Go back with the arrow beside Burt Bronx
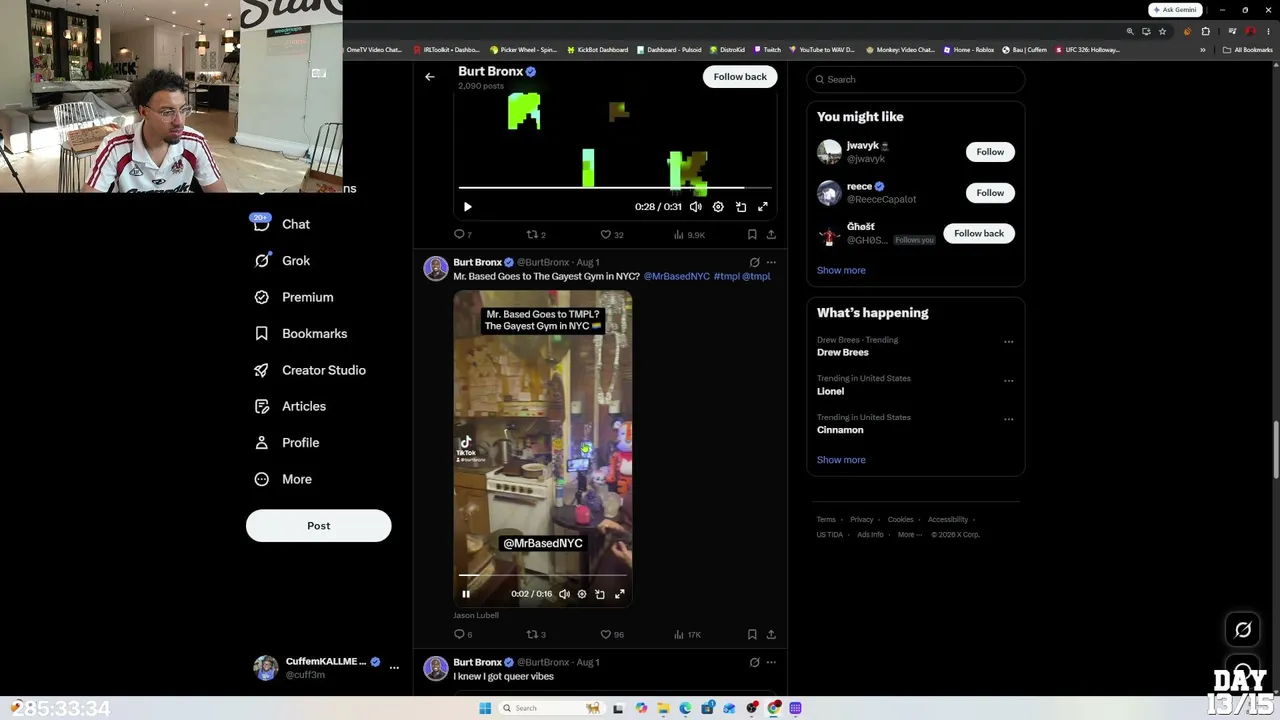Viewport: 1280px width, 720px height. pos(430,77)
